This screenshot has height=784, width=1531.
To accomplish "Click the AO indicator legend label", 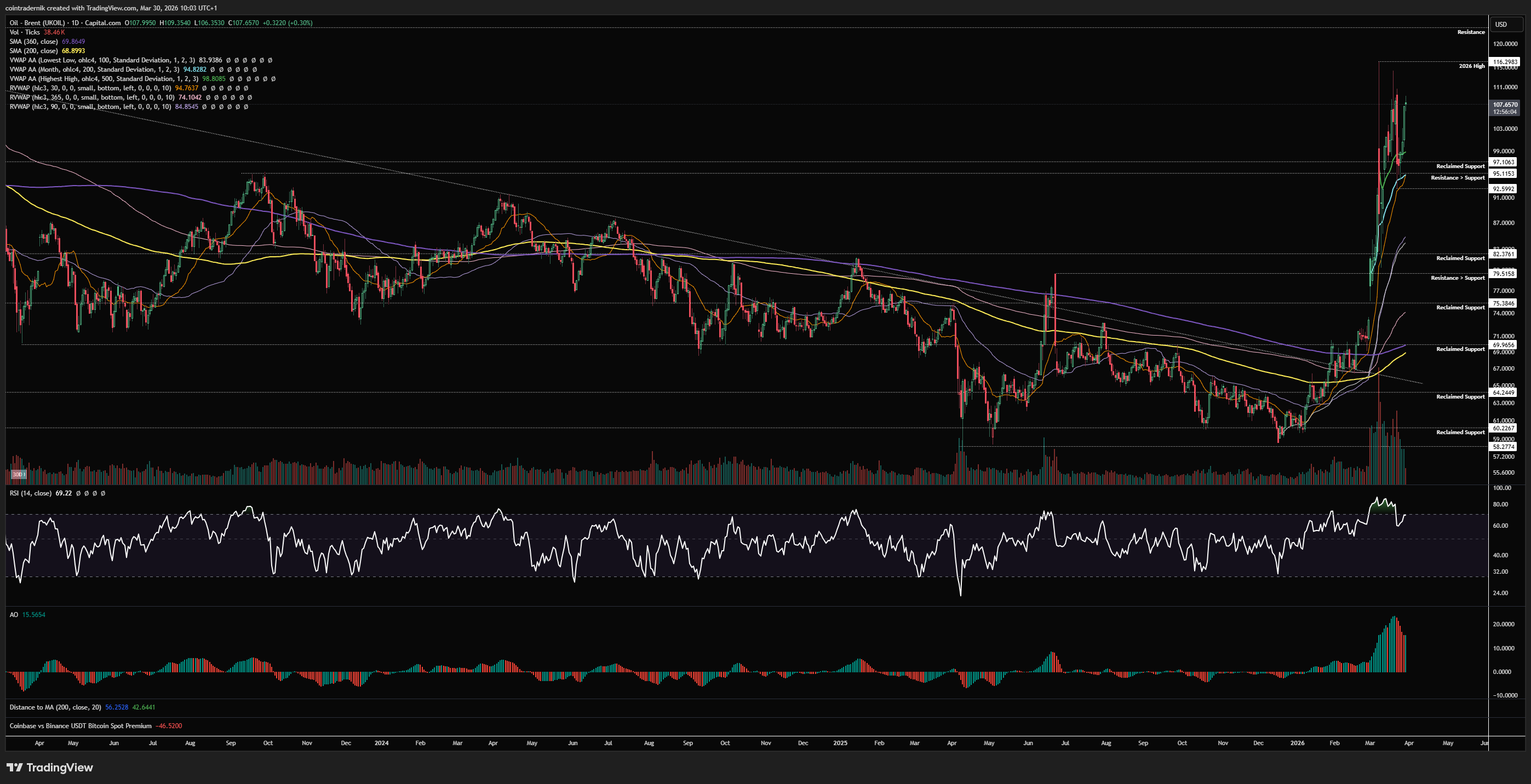I will pos(14,615).
